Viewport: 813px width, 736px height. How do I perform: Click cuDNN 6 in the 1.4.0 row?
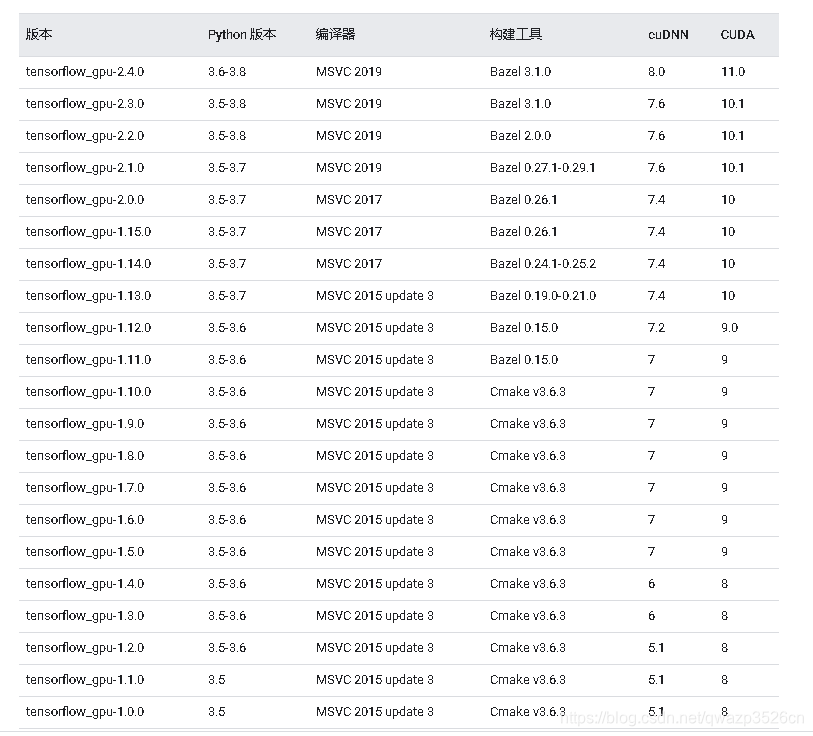click(652, 584)
